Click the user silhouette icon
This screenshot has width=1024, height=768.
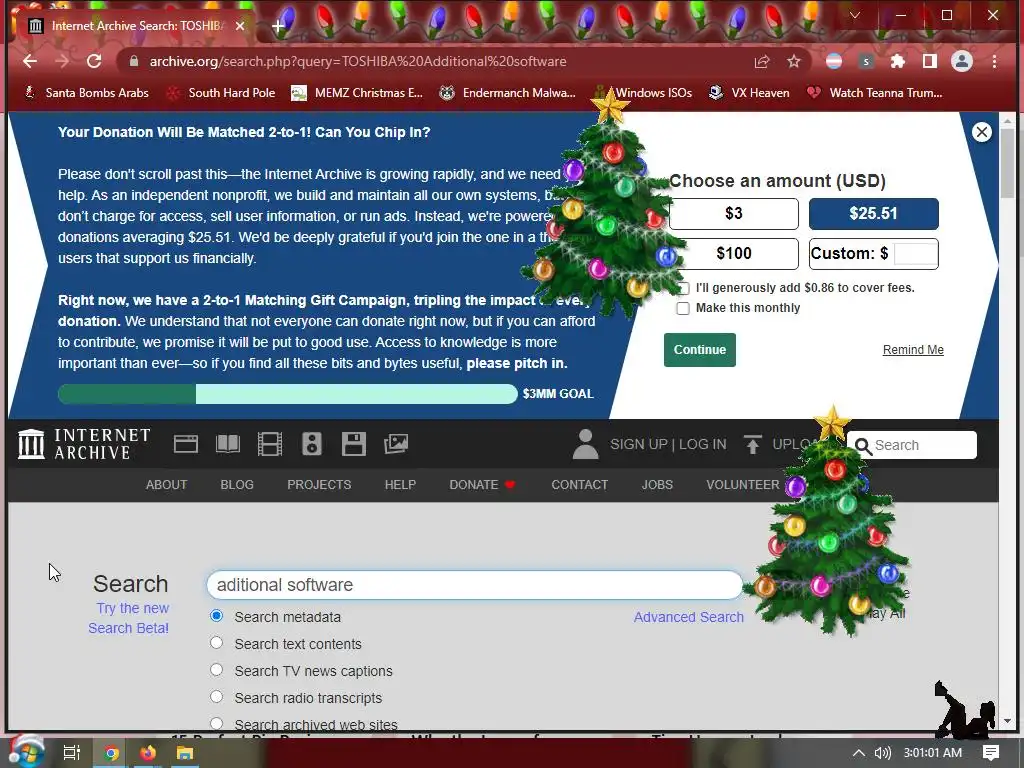coord(585,444)
